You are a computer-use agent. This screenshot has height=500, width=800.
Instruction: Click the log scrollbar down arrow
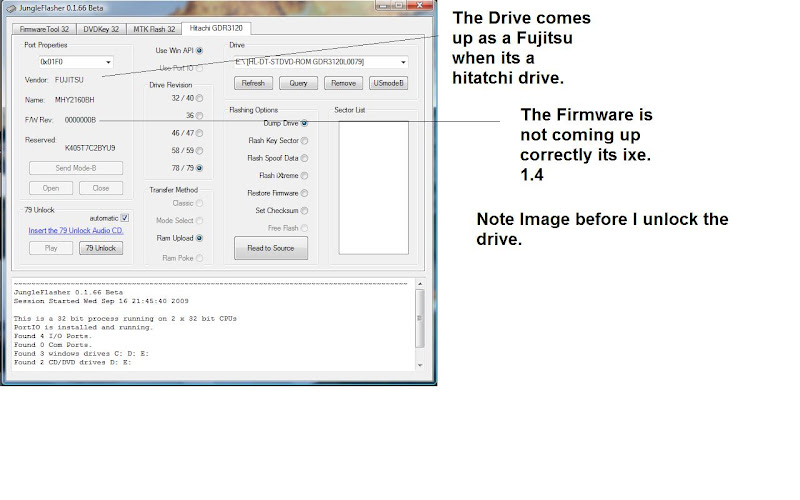(420, 365)
